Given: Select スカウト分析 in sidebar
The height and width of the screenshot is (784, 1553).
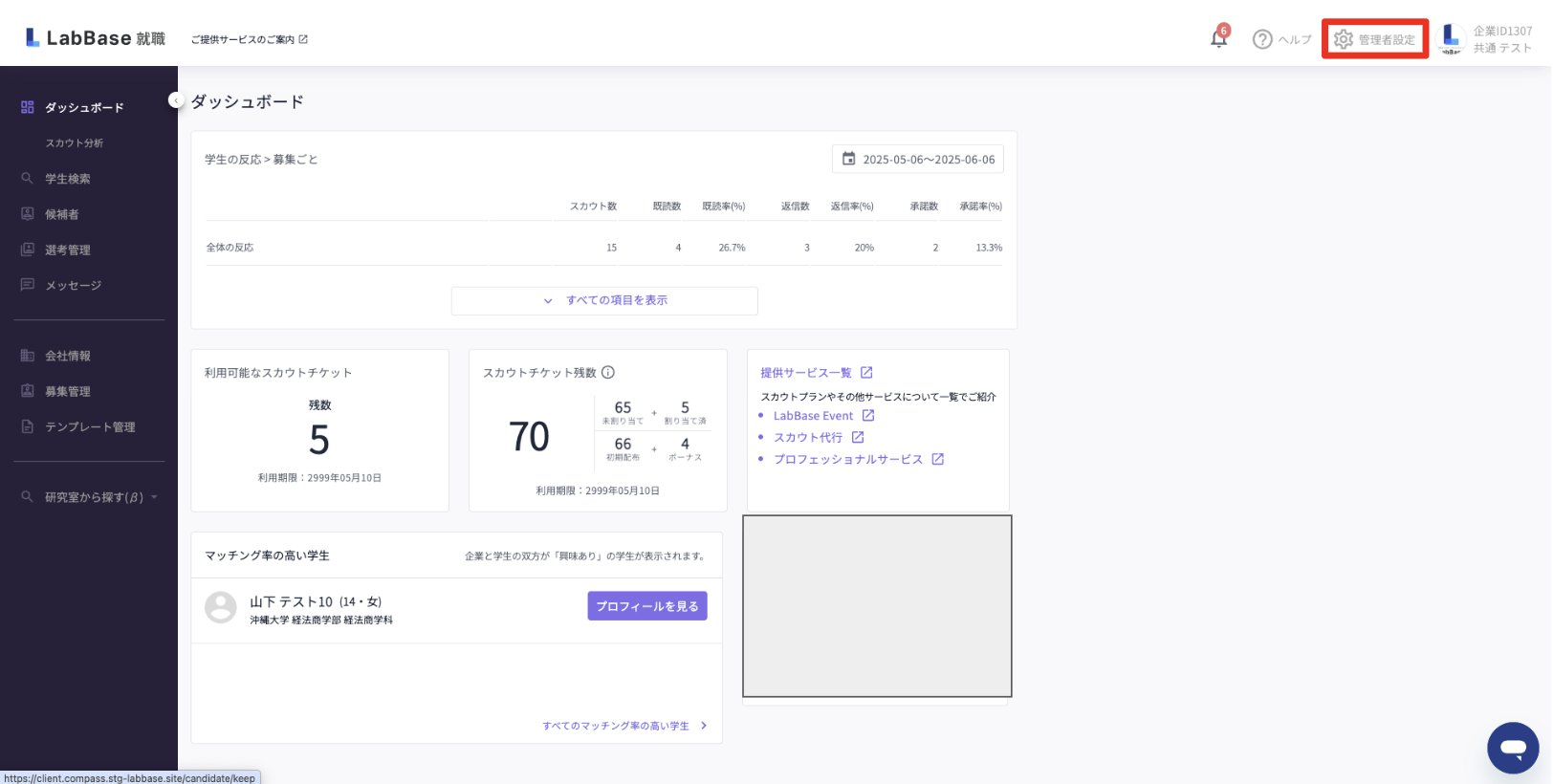Looking at the screenshot, I should (x=75, y=143).
